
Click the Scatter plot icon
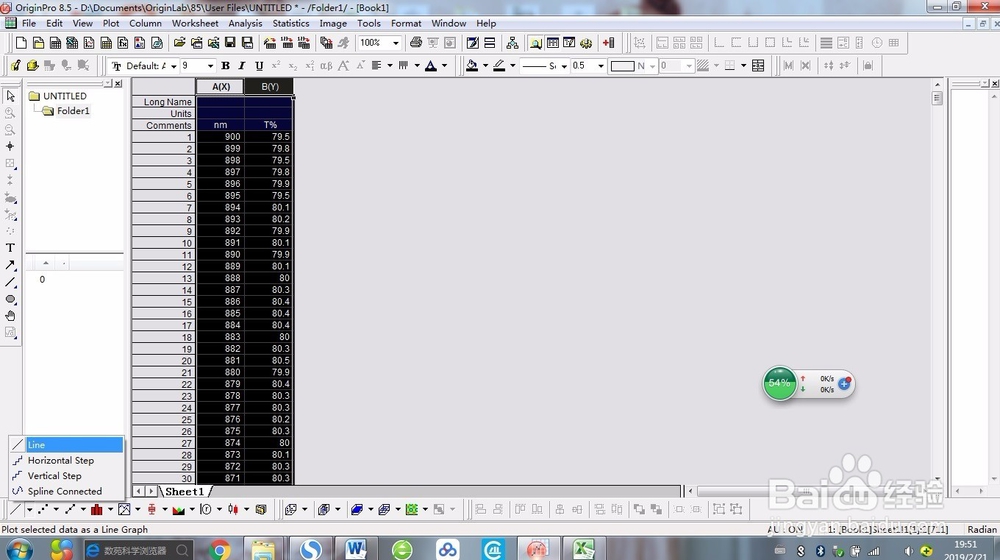[x=43, y=509]
